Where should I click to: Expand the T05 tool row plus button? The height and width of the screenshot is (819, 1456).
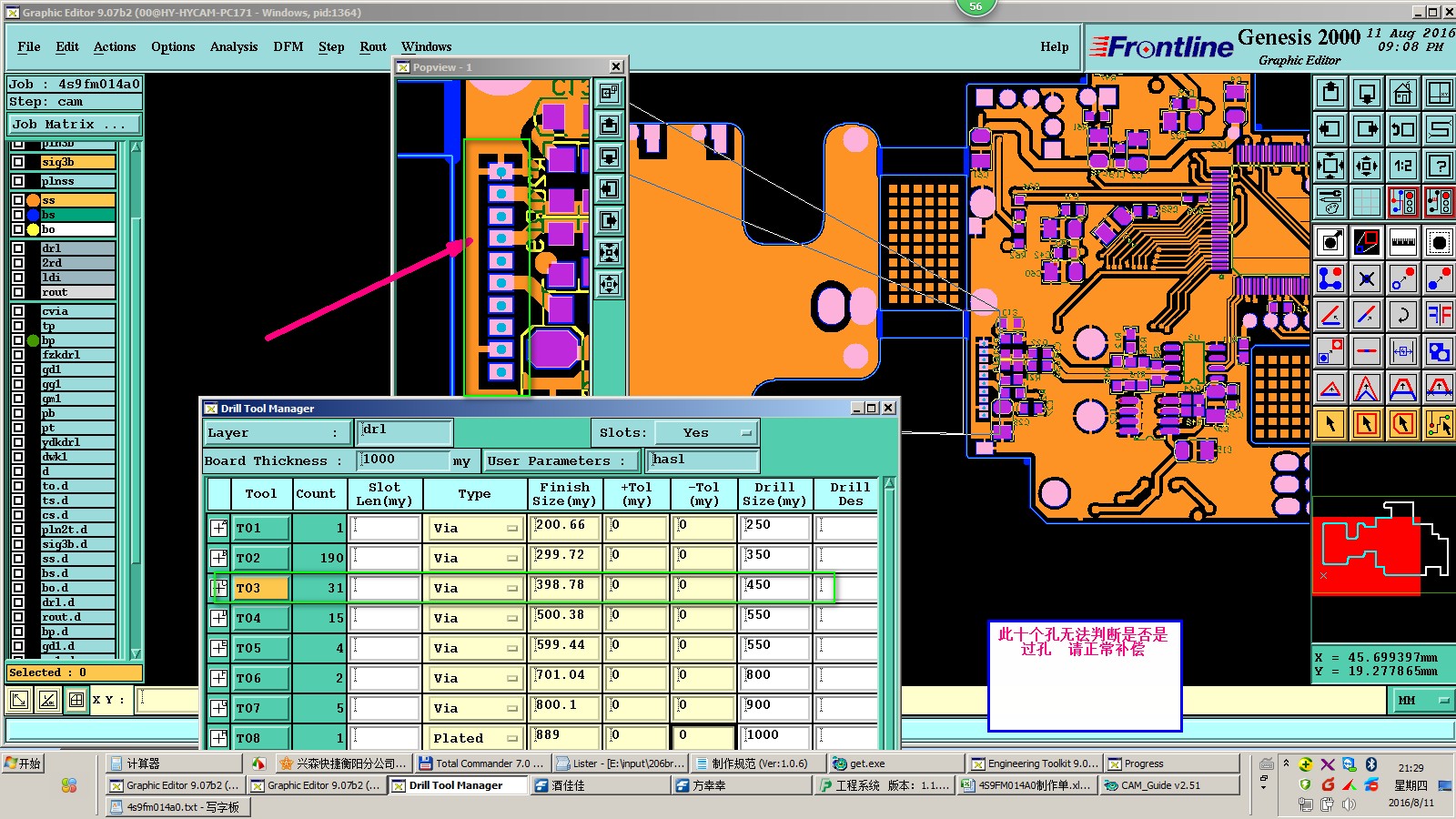pos(218,648)
